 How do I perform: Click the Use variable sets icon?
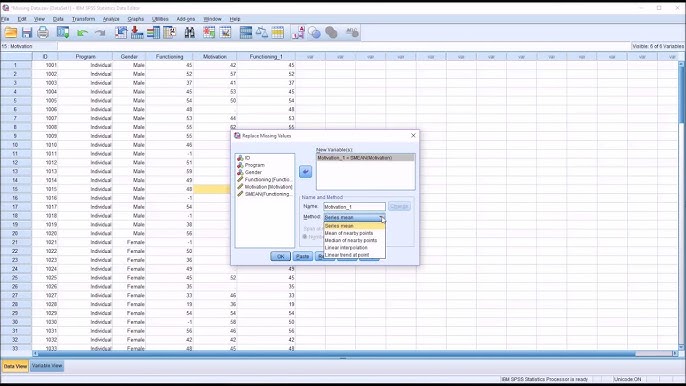(x=314, y=32)
